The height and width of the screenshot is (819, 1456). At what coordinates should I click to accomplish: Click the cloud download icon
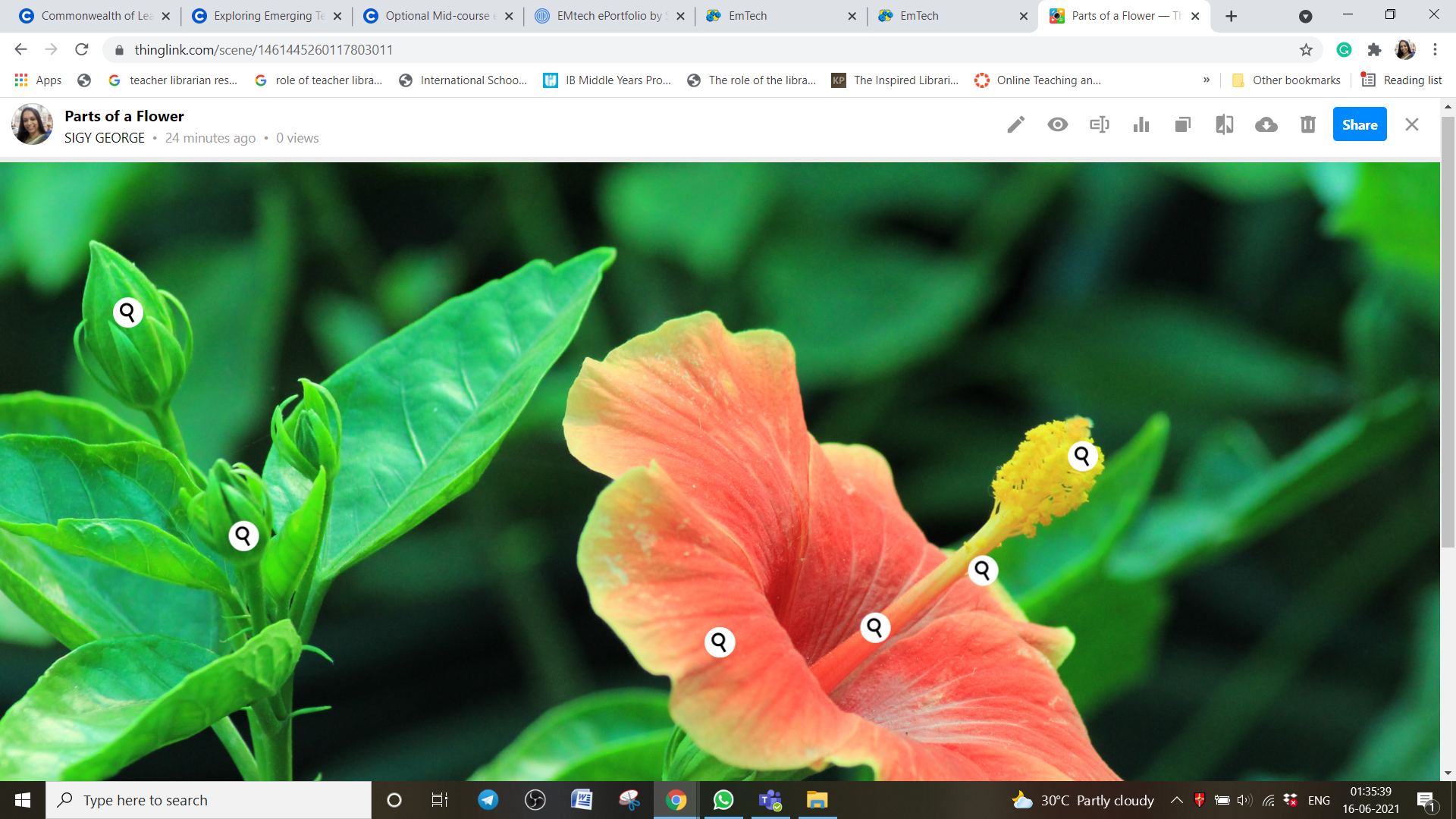[1266, 125]
